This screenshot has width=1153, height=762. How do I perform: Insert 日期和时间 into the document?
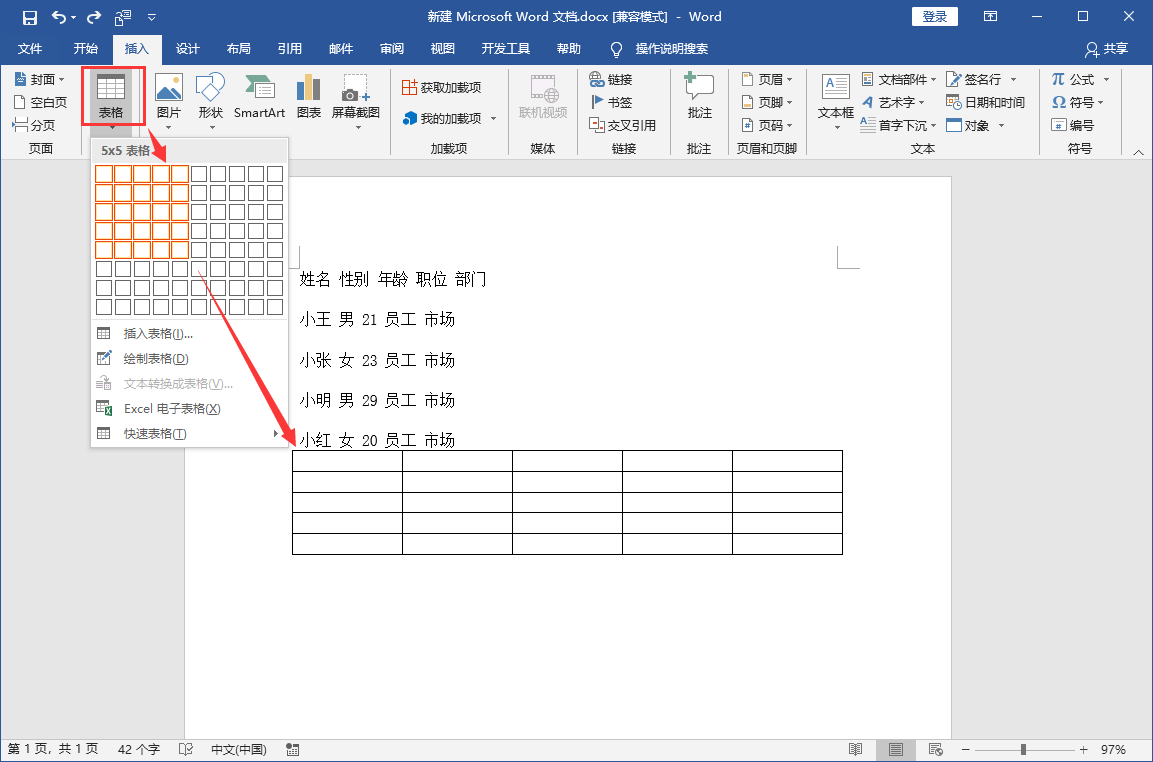click(986, 102)
